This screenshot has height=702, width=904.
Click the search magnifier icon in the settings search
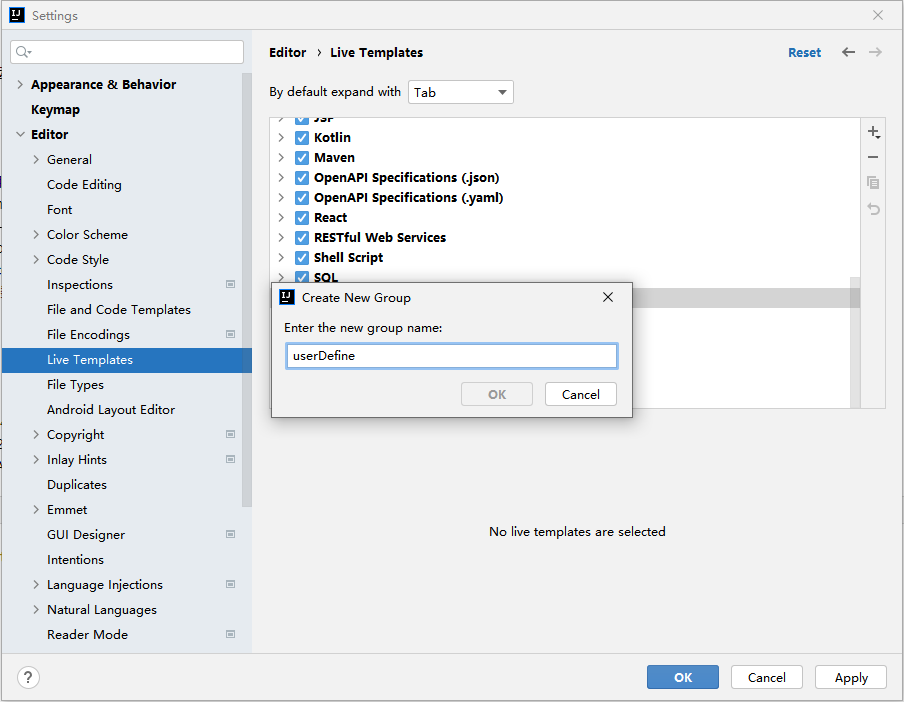tap(23, 52)
